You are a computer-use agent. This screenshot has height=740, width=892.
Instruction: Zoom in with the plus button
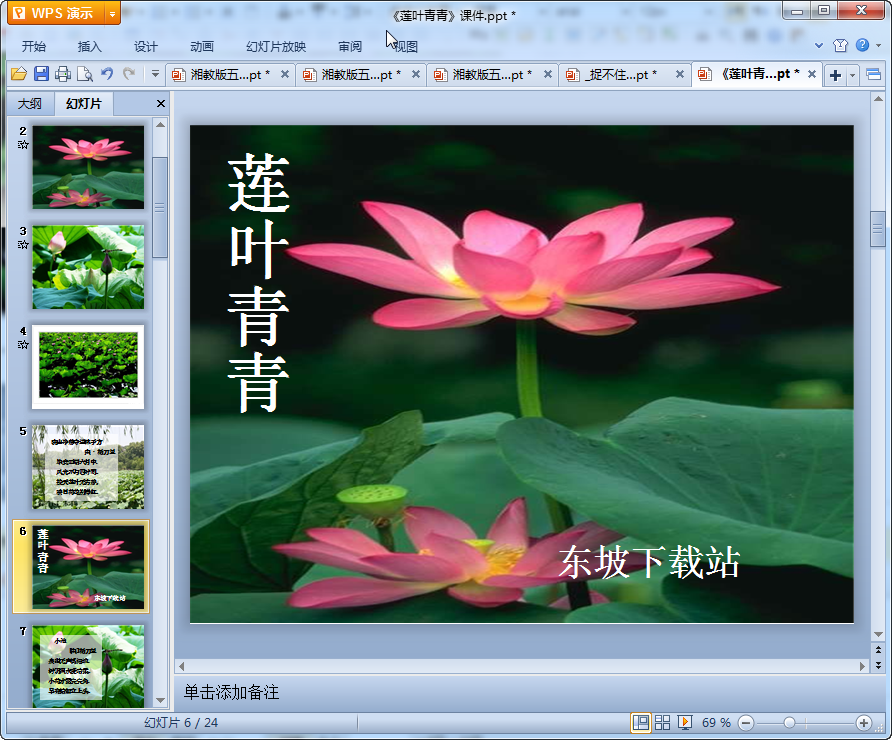point(864,723)
